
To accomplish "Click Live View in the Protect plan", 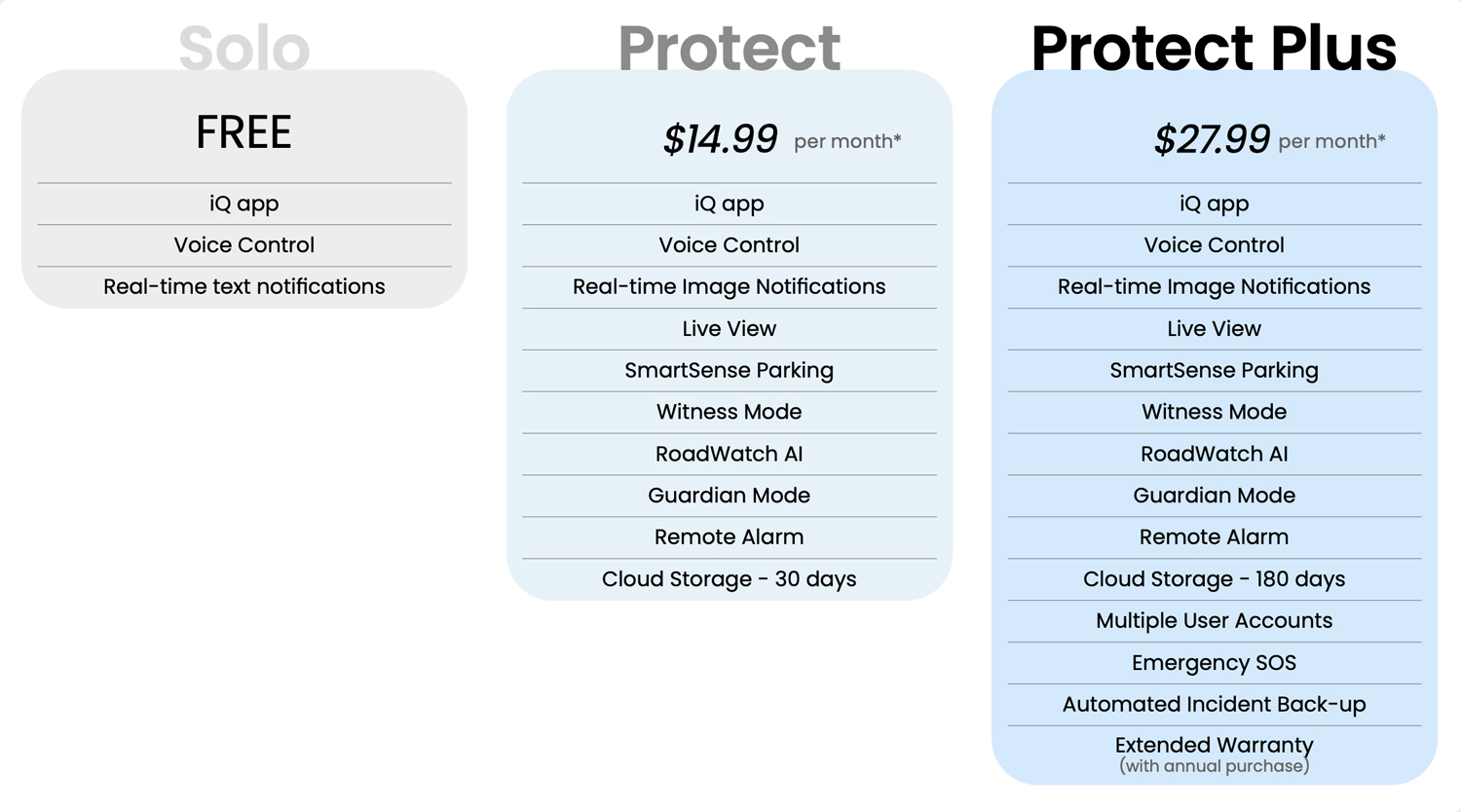I will 729,329.
